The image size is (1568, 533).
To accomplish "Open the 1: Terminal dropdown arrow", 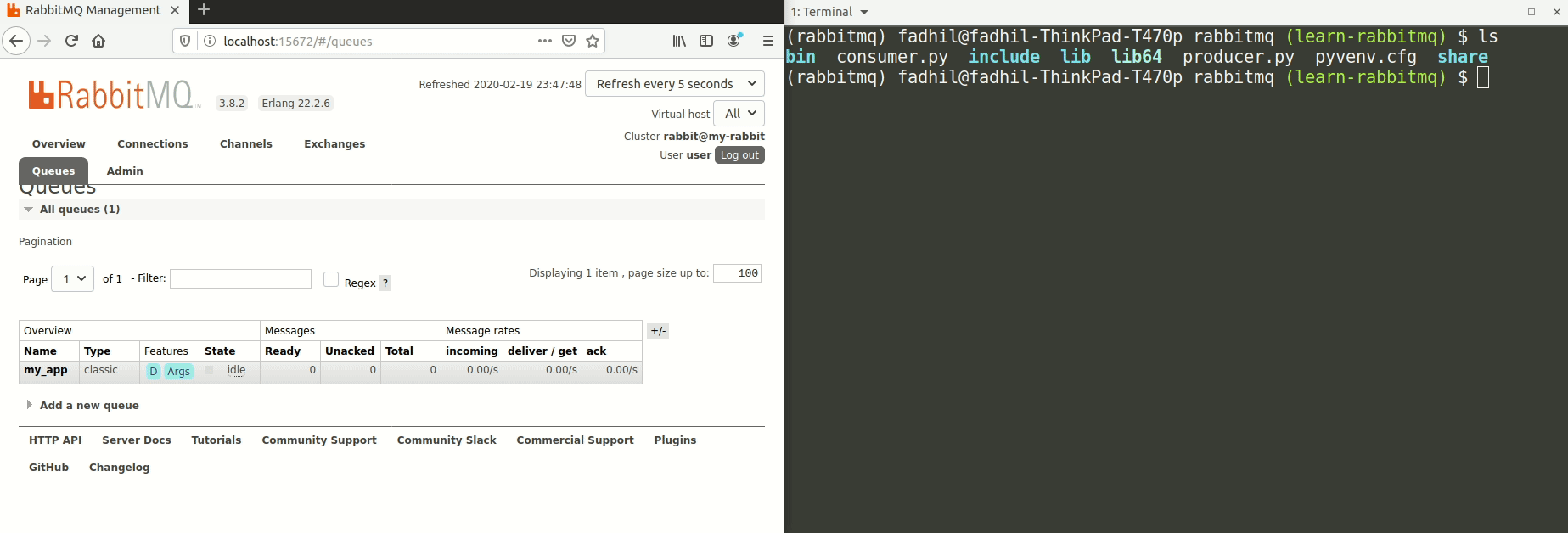I will coord(864,12).
